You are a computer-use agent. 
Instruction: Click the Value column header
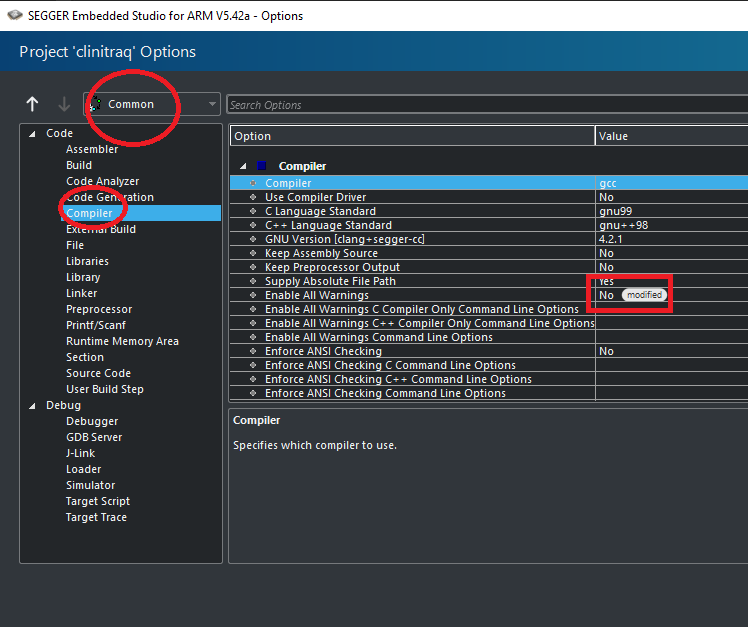(672, 136)
